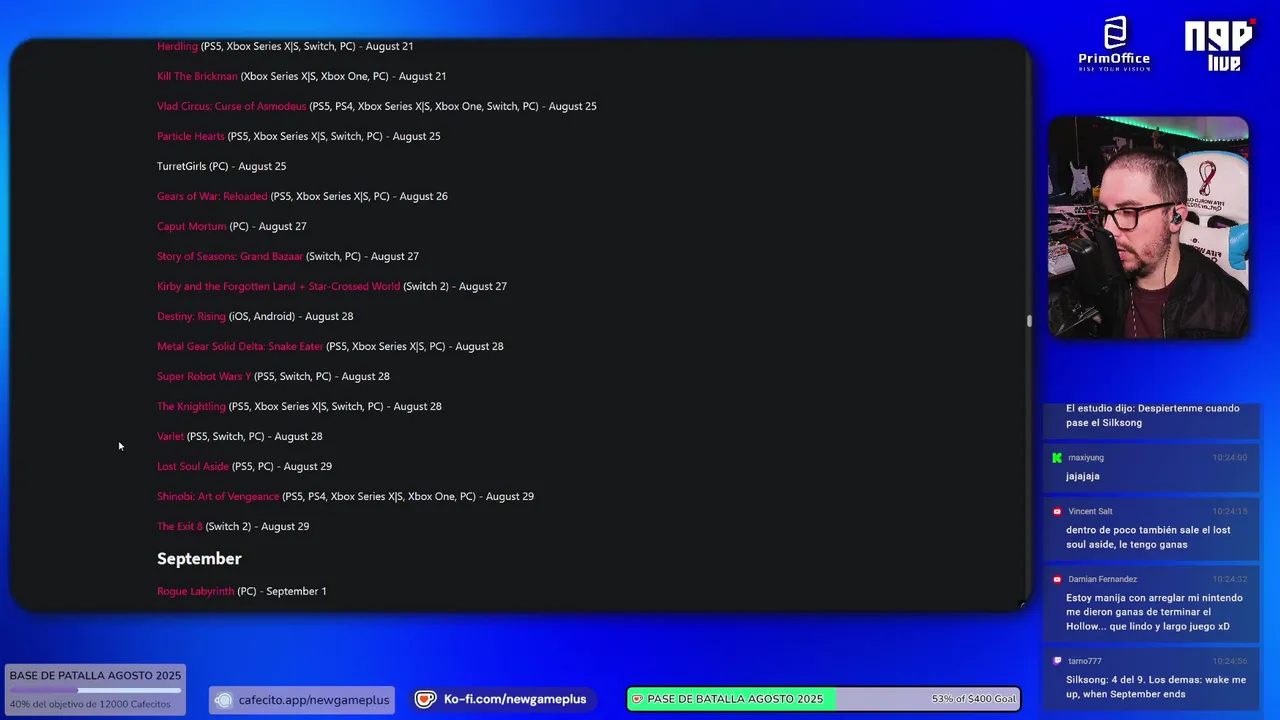Click the Ko-fi.com/newgameplus banner
The image size is (1280, 720).
(502, 700)
